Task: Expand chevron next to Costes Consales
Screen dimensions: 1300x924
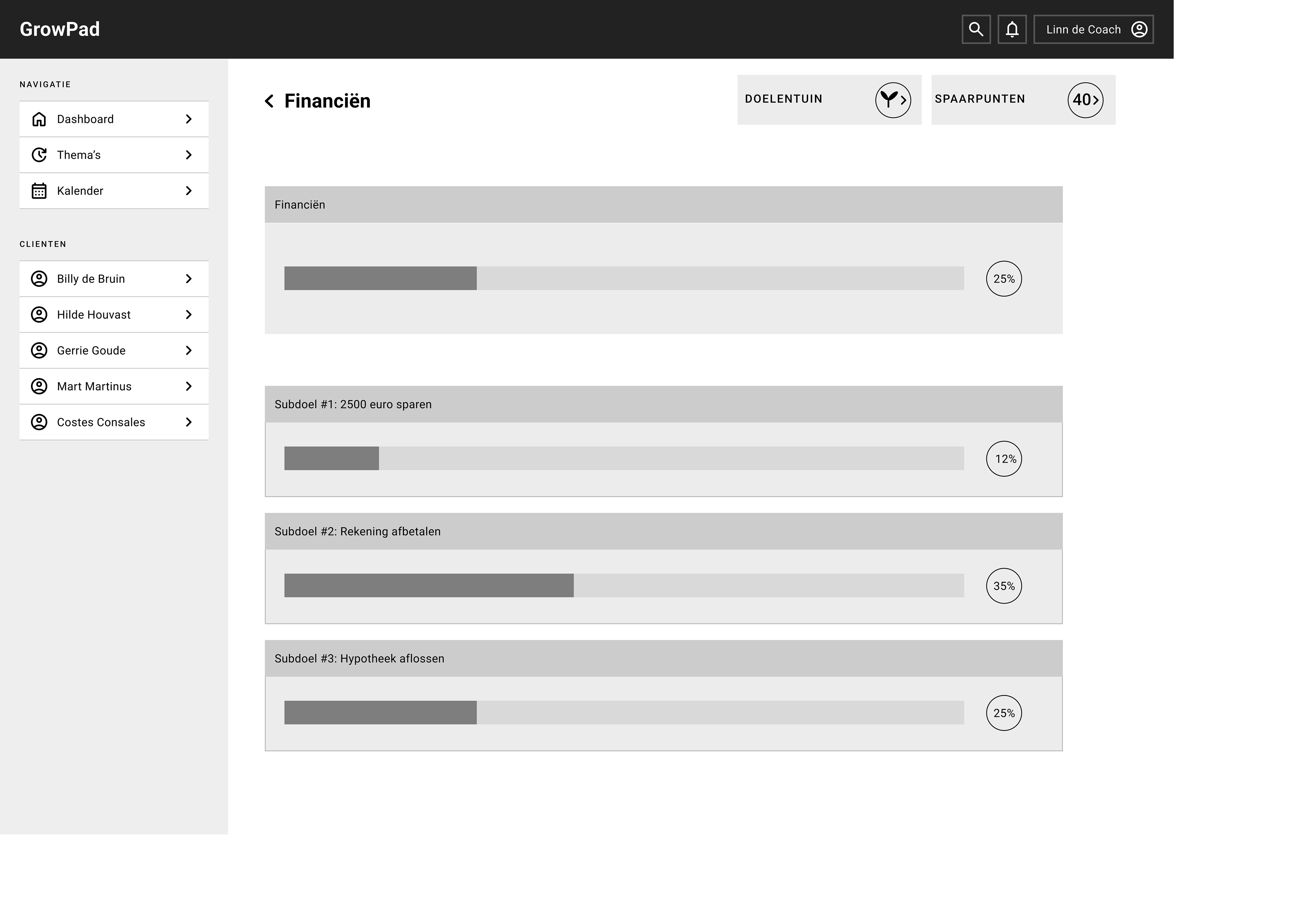Action: 189,422
